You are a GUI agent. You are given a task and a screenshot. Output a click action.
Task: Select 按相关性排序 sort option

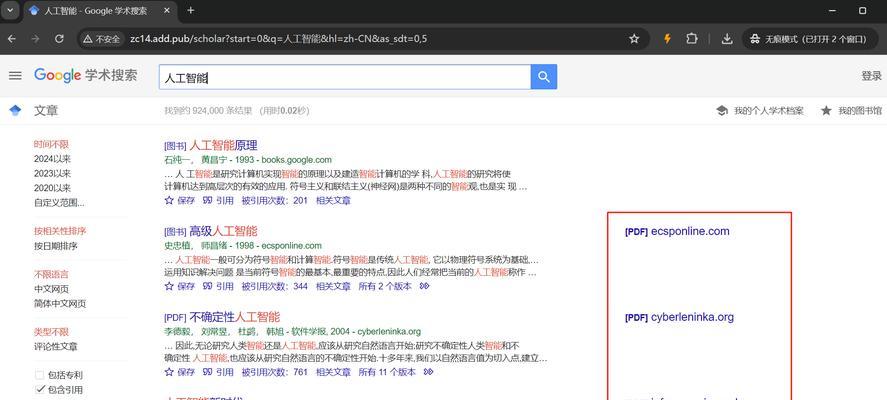pos(60,231)
